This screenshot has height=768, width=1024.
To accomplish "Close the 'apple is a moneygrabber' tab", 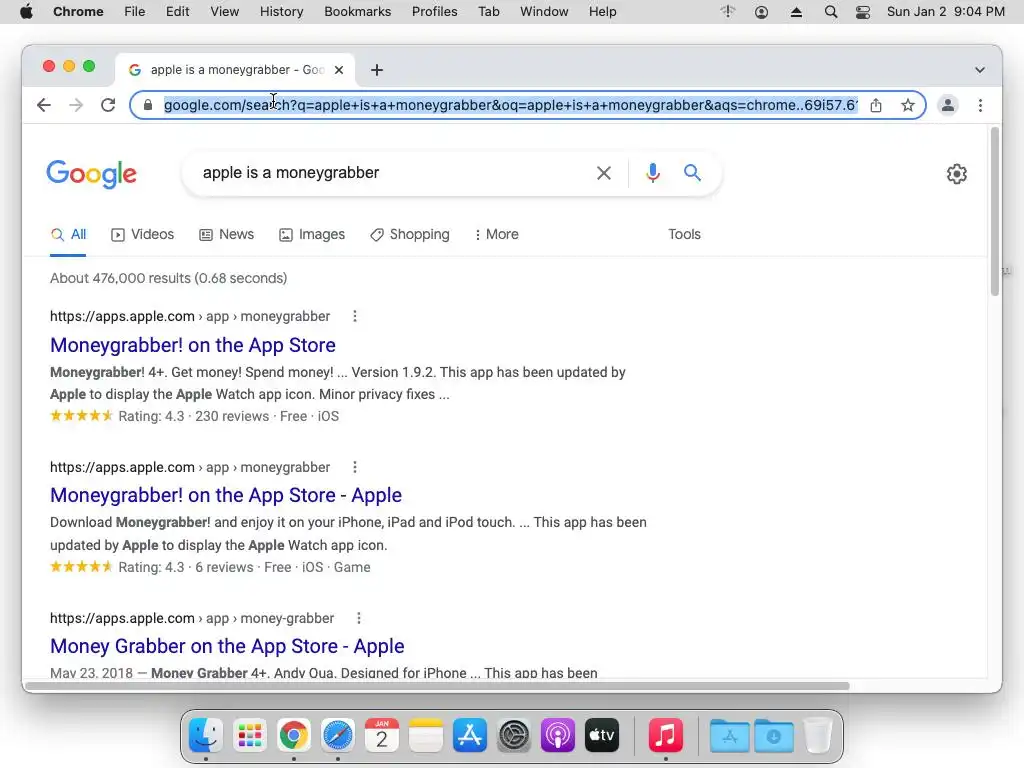I will [339, 70].
